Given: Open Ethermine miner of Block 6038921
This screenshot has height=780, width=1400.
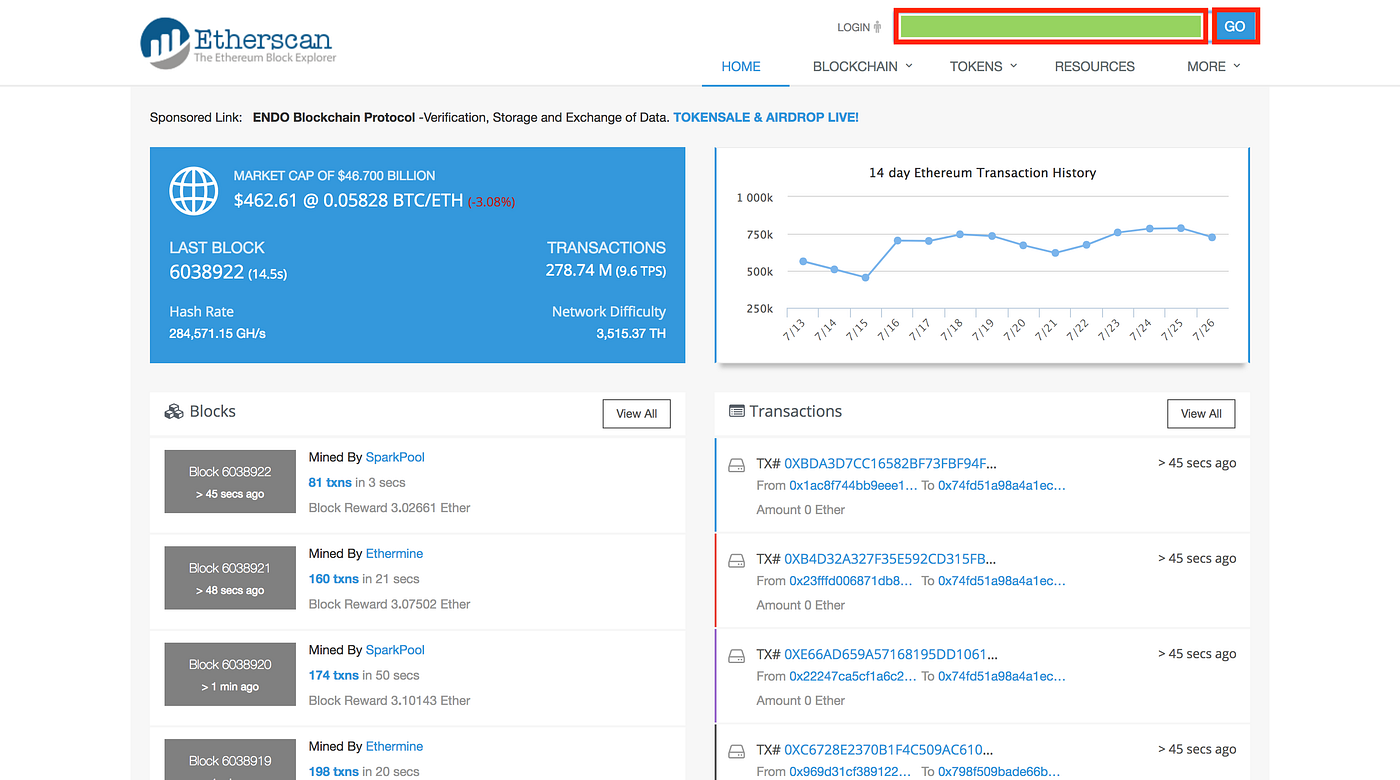Looking at the screenshot, I should pos(395,553).
